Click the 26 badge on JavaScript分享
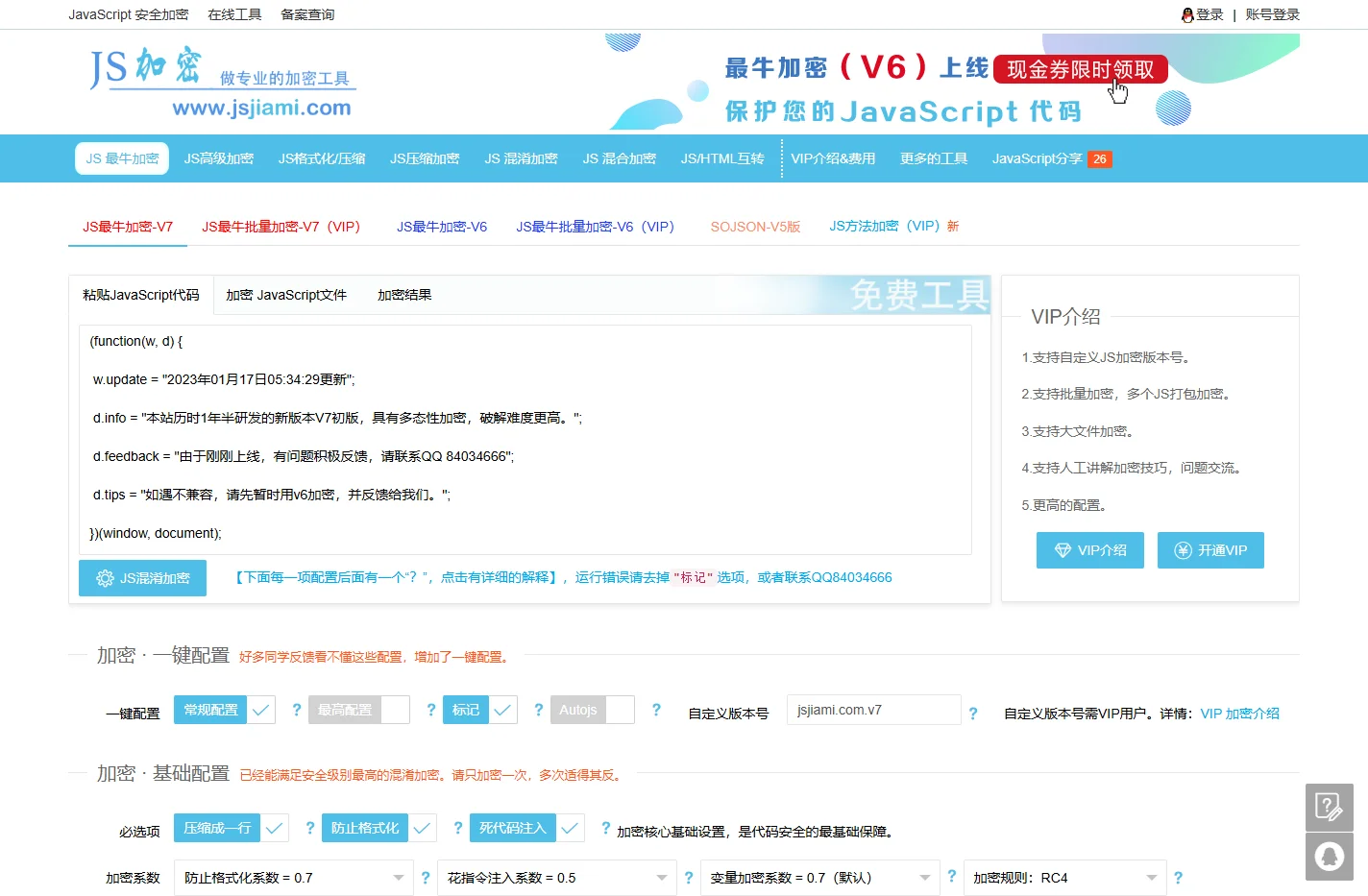1368x896 pixels. [x=1100, y=159]
